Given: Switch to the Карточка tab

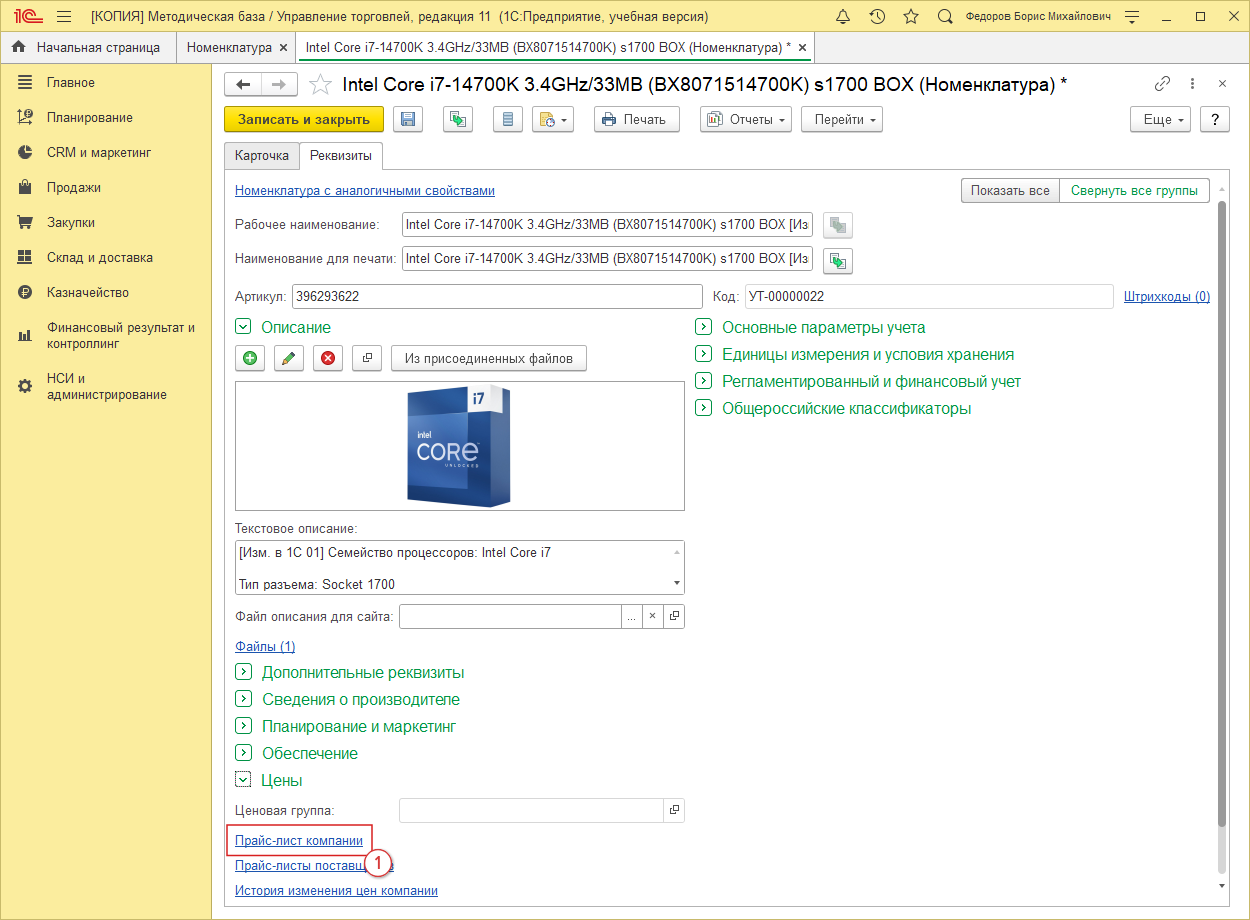Looking at the screenshot, I should [x=262, y=156].
